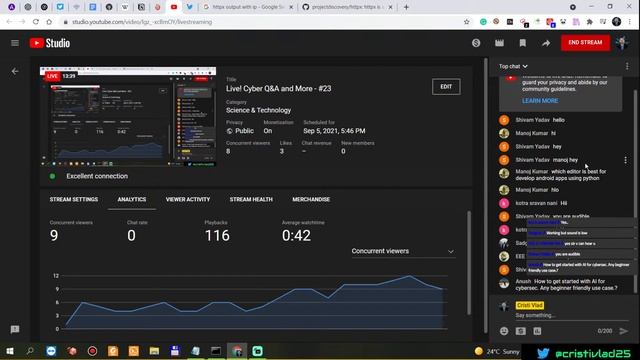Start a poll from the chat poll icon
Viewport: 640px width, 360px height.
537,331
